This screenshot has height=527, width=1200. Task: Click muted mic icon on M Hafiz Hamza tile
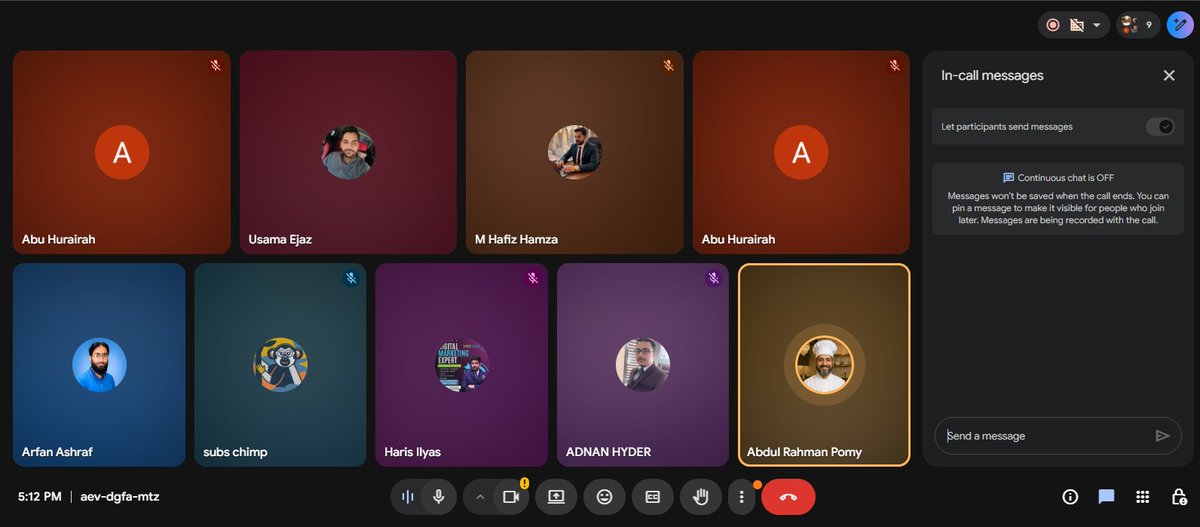click(668, 65)
